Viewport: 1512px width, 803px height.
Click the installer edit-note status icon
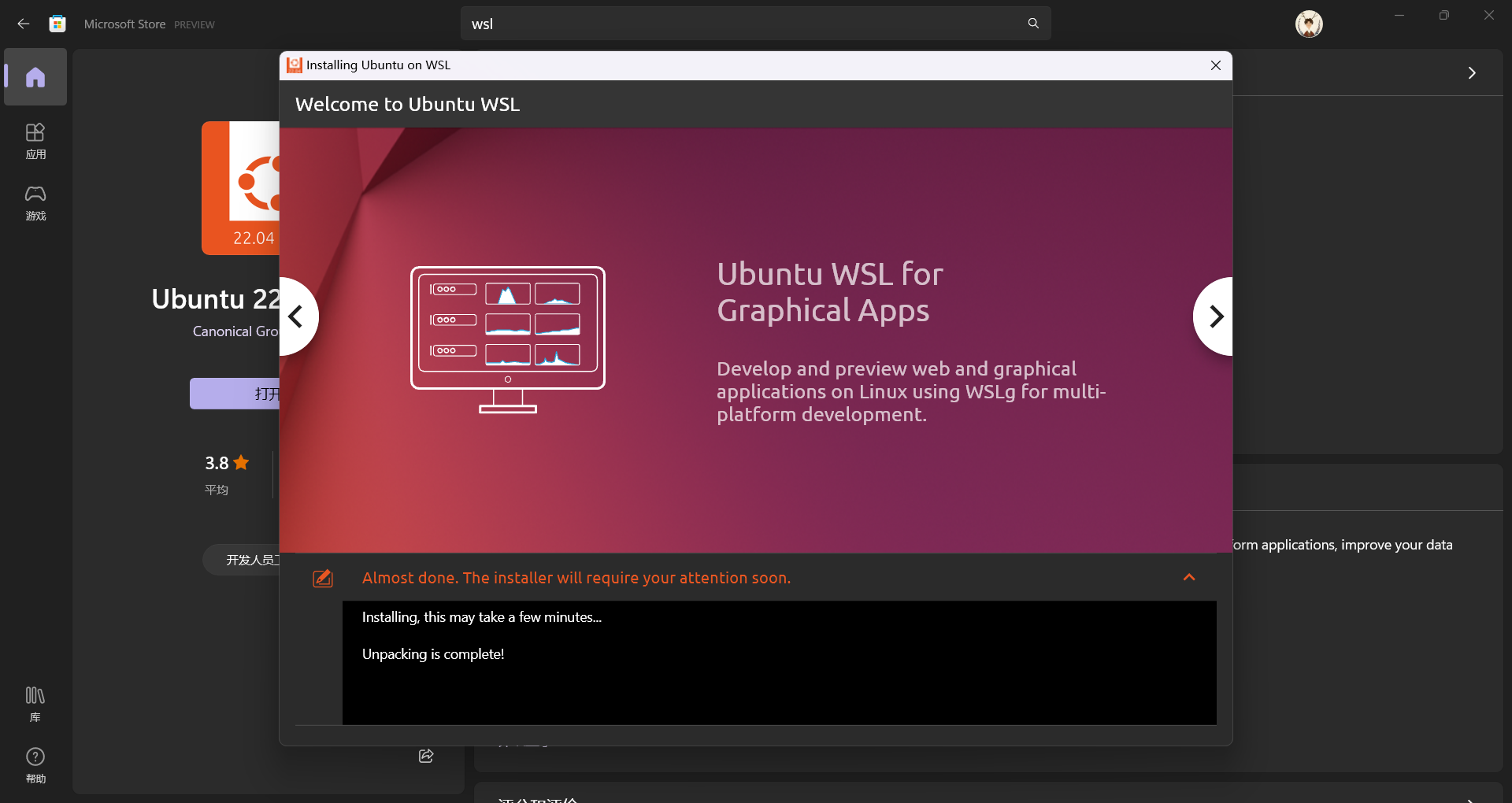[323, 579]
